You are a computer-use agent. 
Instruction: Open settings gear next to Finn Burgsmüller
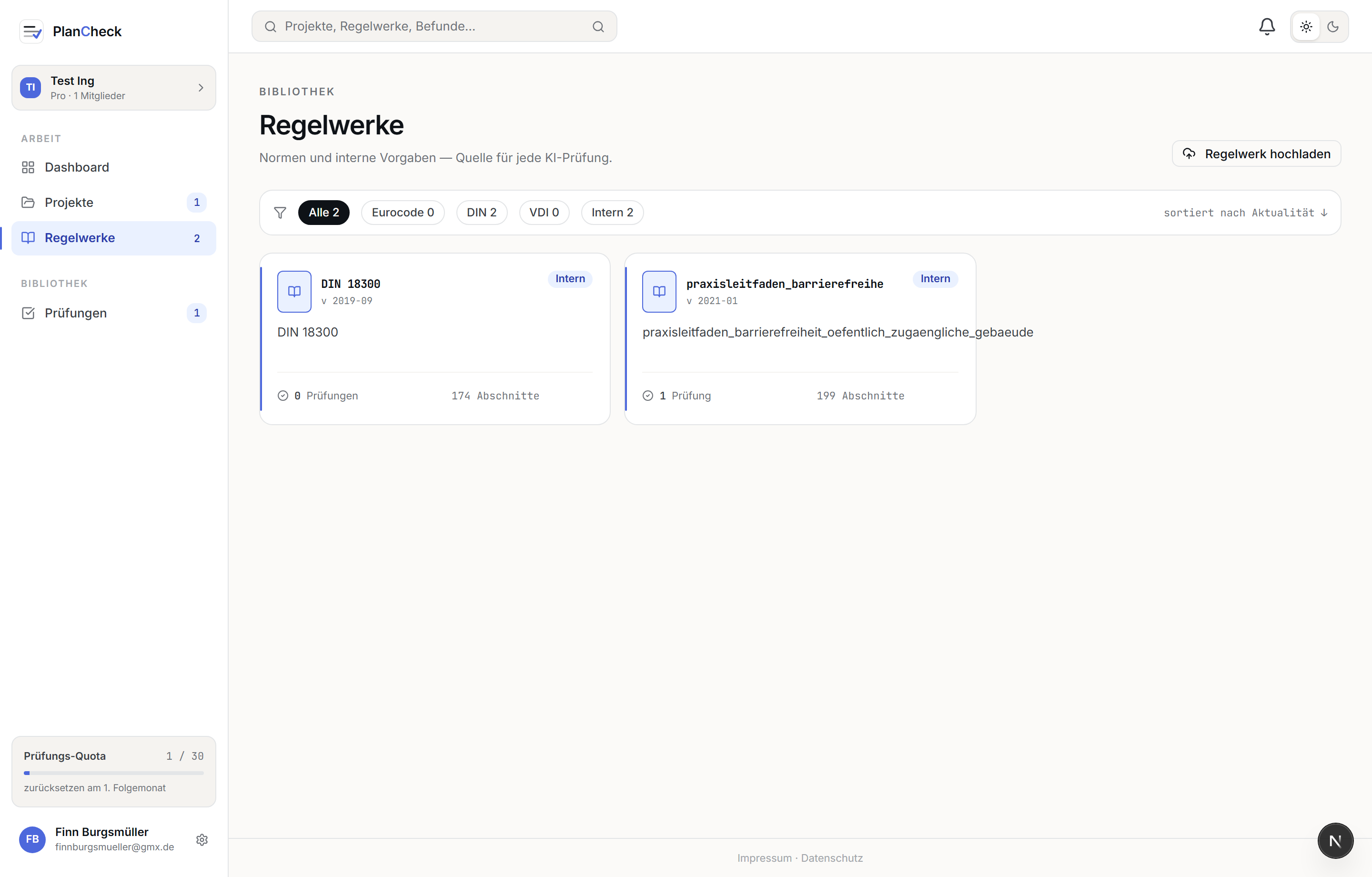[x=202, y=839]
